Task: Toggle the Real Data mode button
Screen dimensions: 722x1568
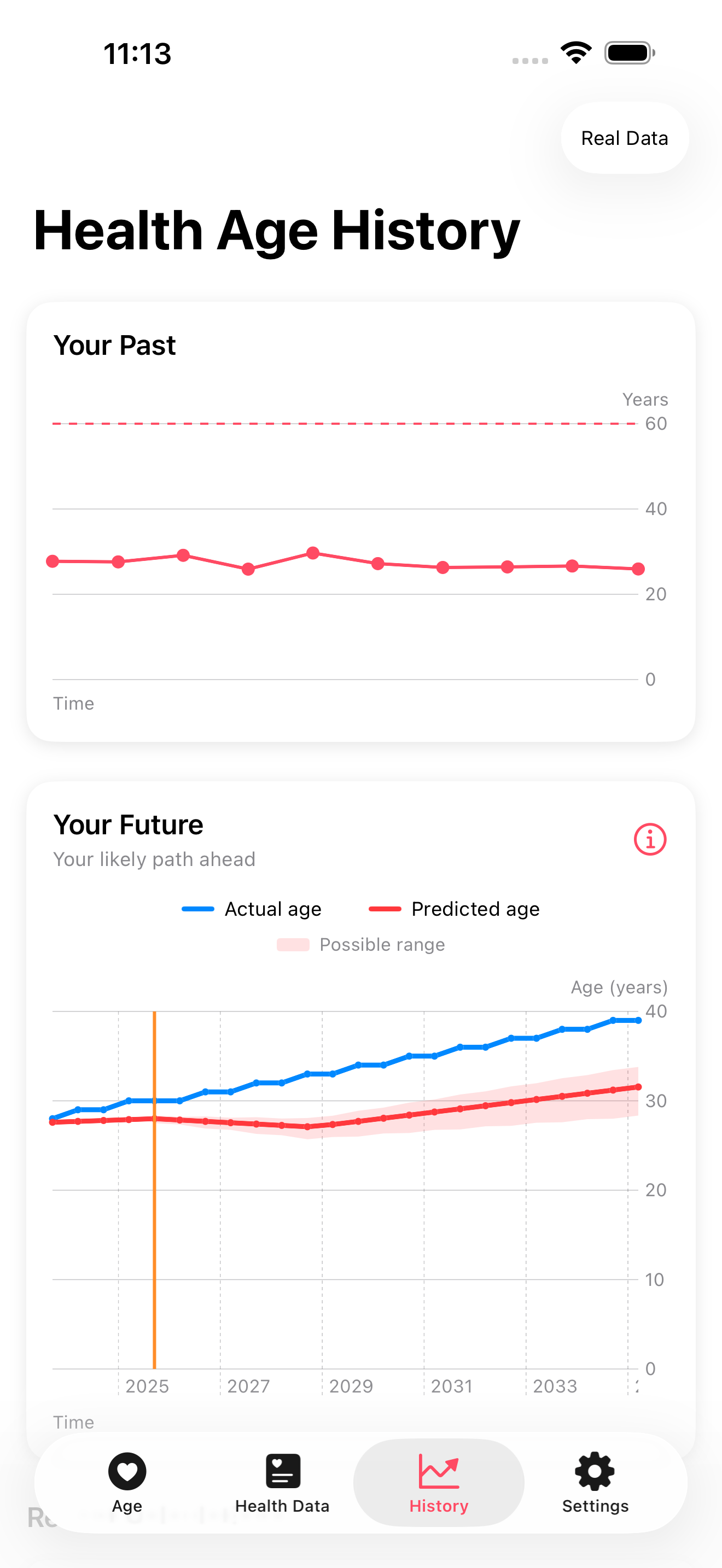Action: click(x=625, y=138)
